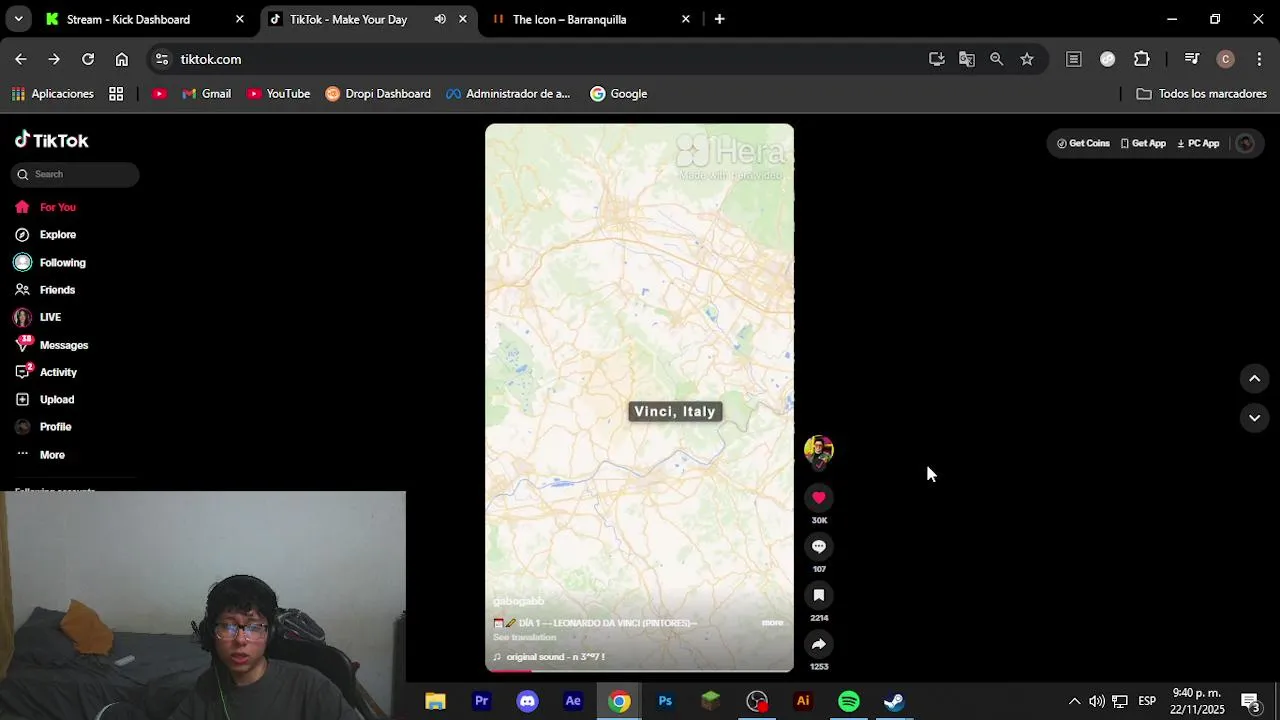Expand the video description with more
The width and height of the screenshot is (1280, 720).
coord(772,623)
